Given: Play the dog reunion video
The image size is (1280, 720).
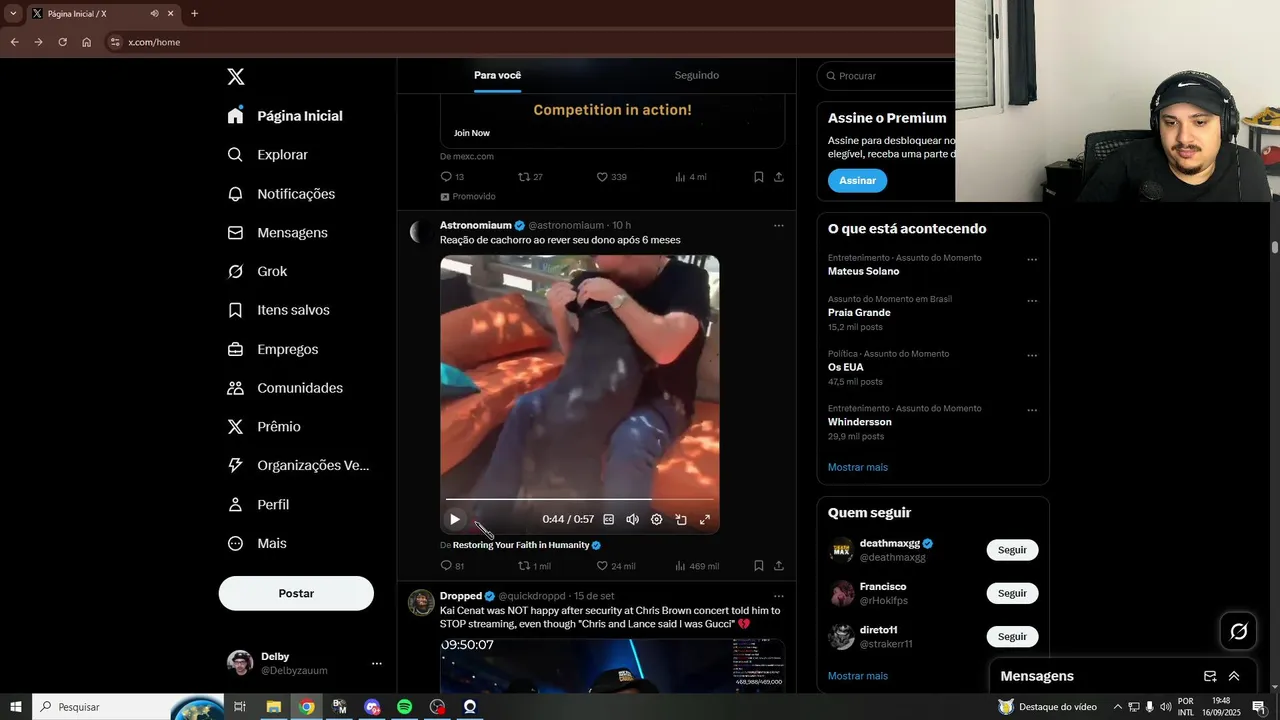Looking at the screenshot, I should tap(455, 519).
